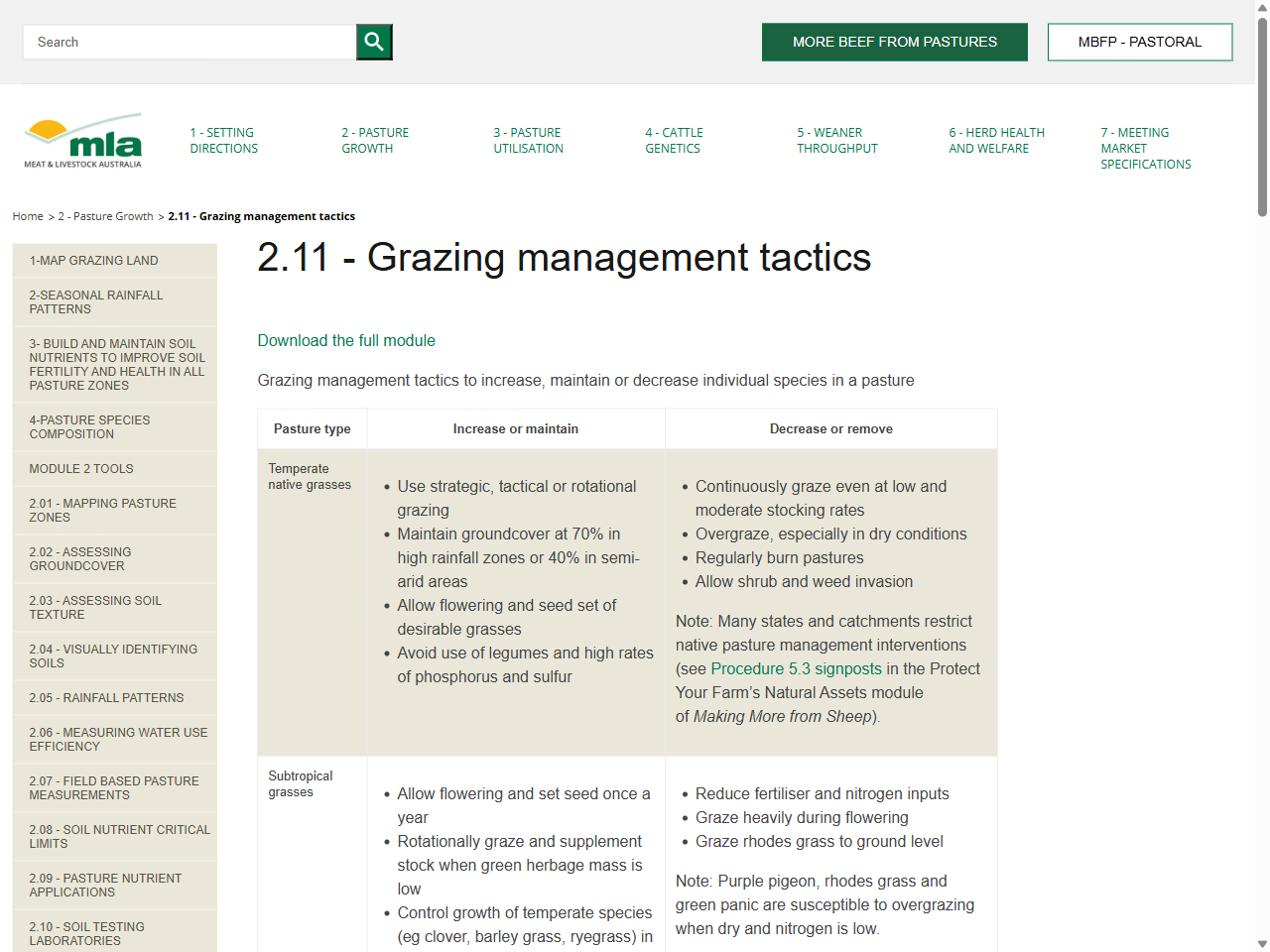Click the 'More Beef From Pastures' button
1270x952 pixels.
click(894, 42)
